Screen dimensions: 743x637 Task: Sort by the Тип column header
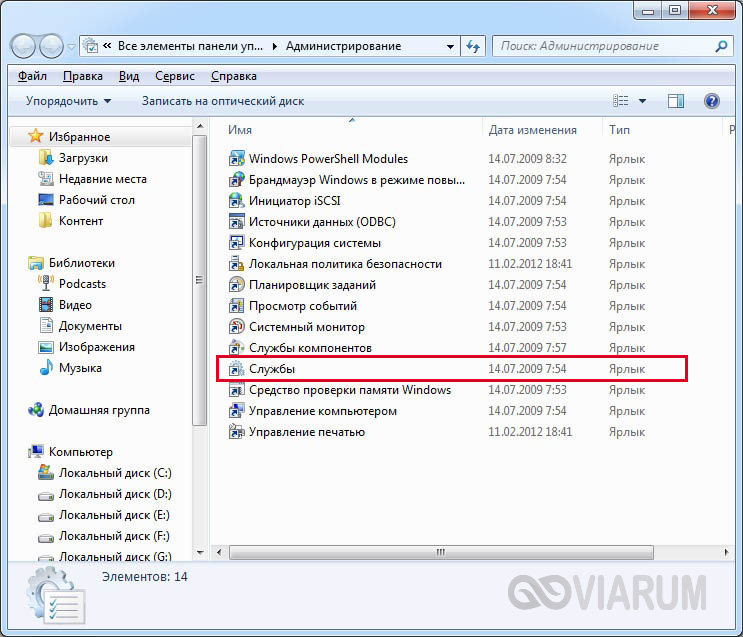(x=619, y=129)
